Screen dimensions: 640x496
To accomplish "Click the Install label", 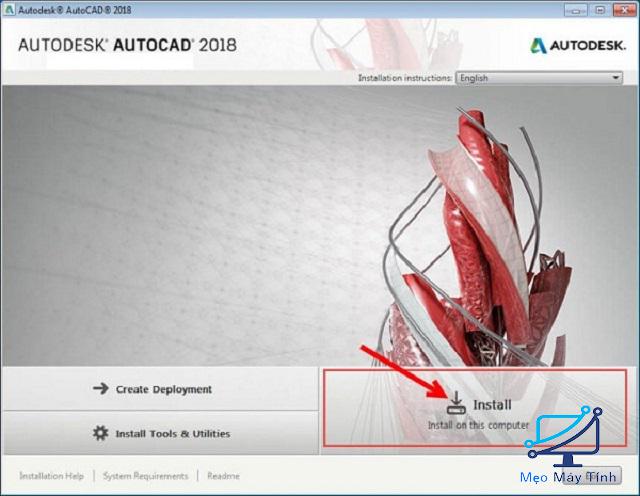I will (492, 405).
